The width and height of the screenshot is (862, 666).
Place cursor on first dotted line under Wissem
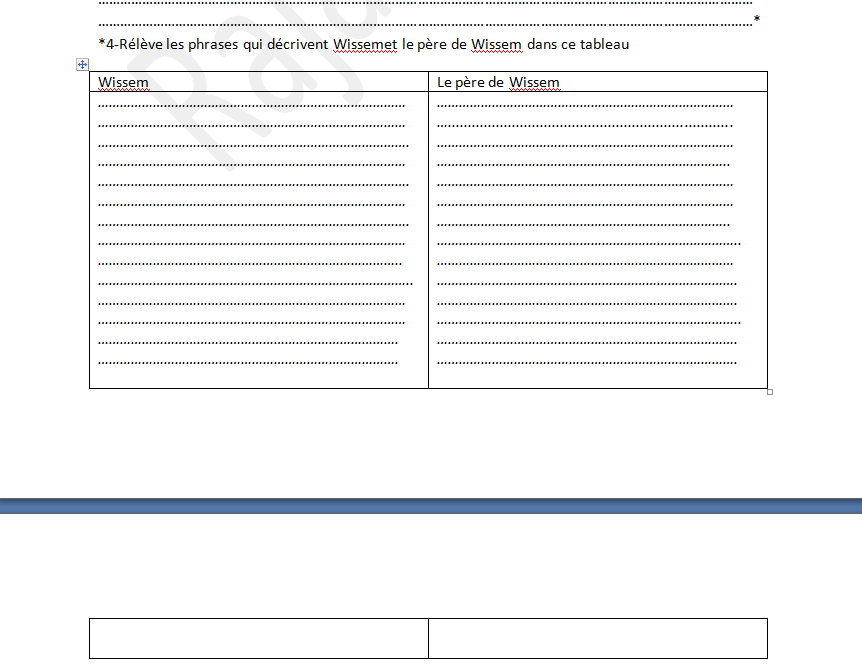(x=251, y=103)
